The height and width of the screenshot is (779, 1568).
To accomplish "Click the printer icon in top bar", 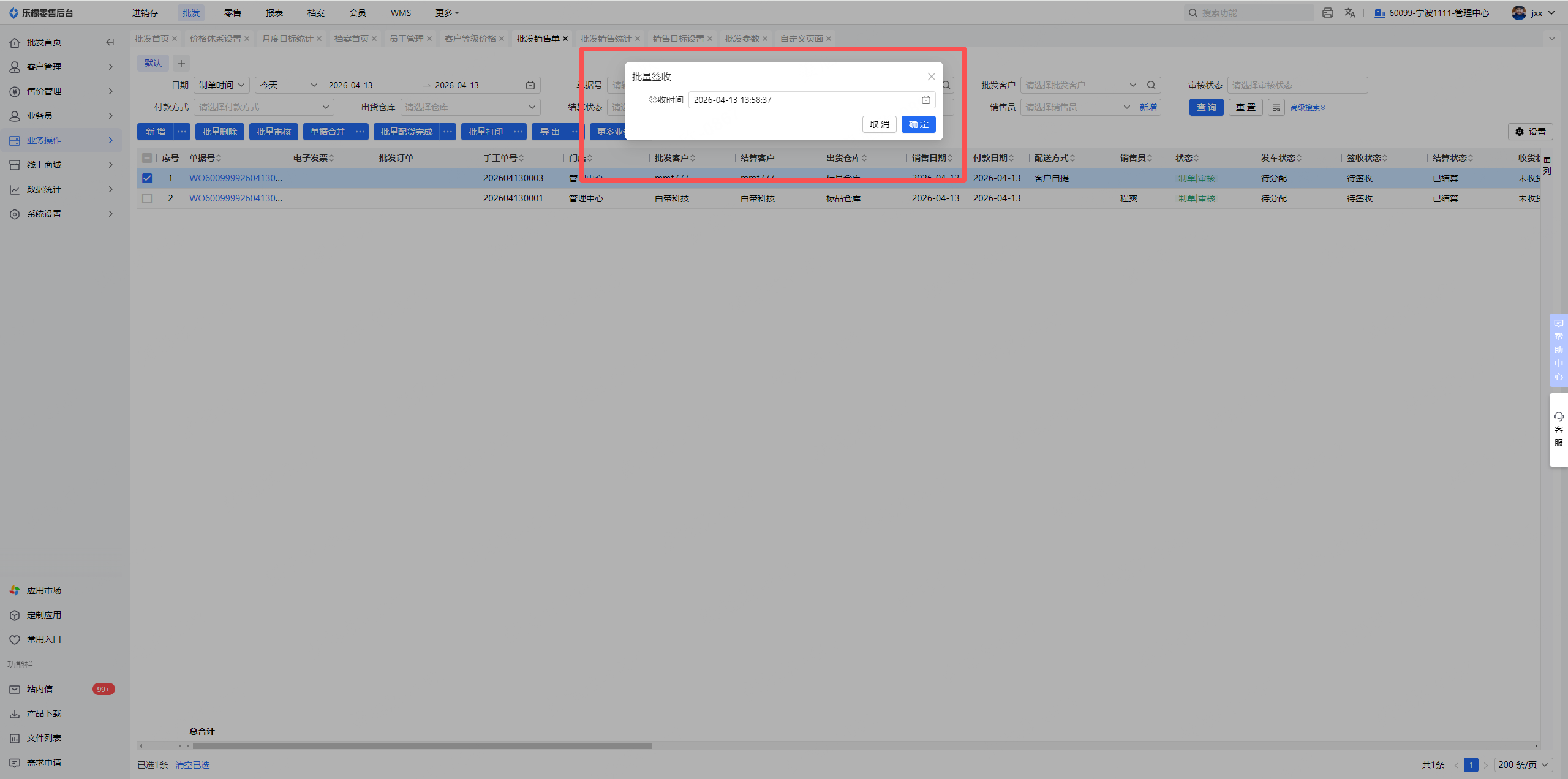I will click(1327, 13).
